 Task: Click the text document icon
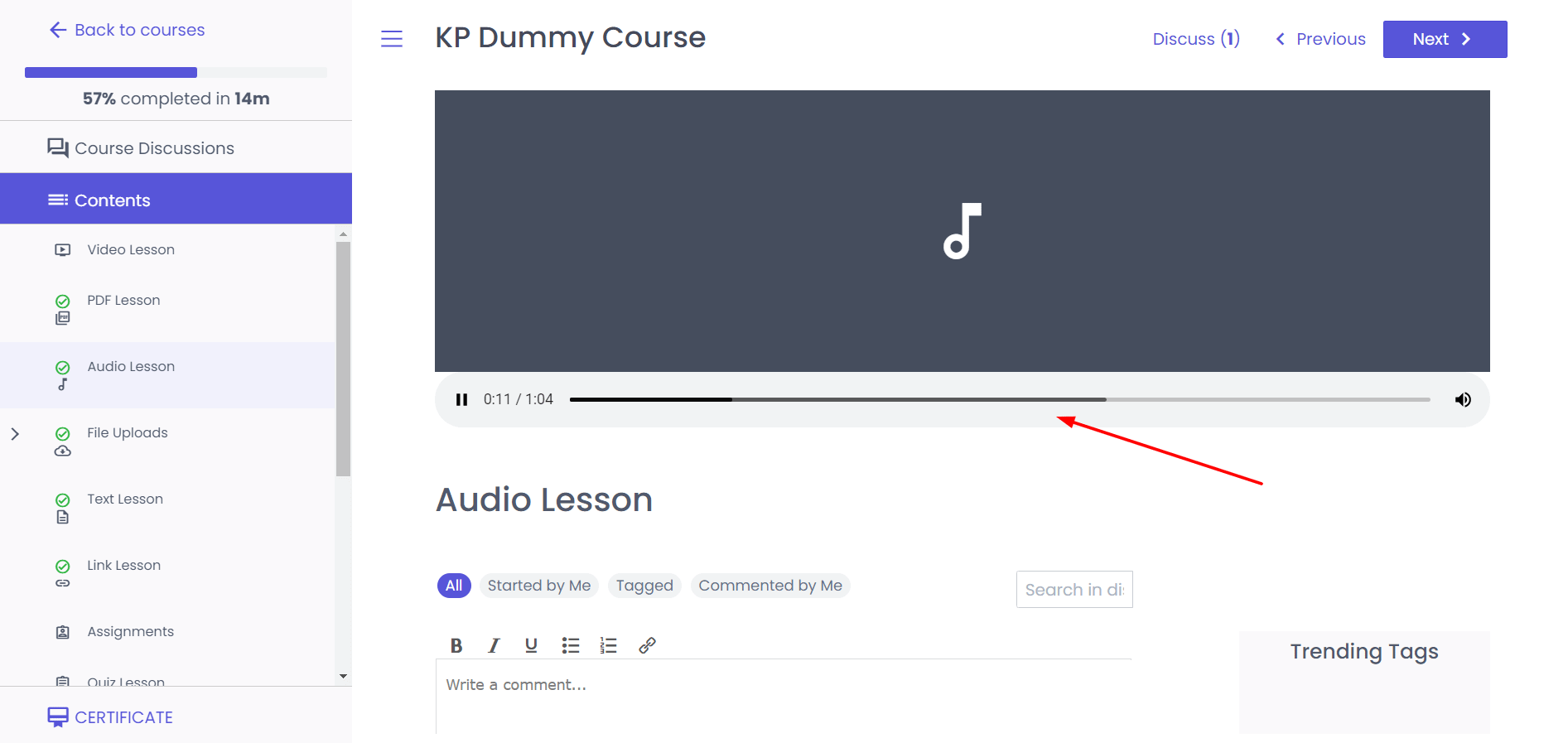(x=63, y=517)
